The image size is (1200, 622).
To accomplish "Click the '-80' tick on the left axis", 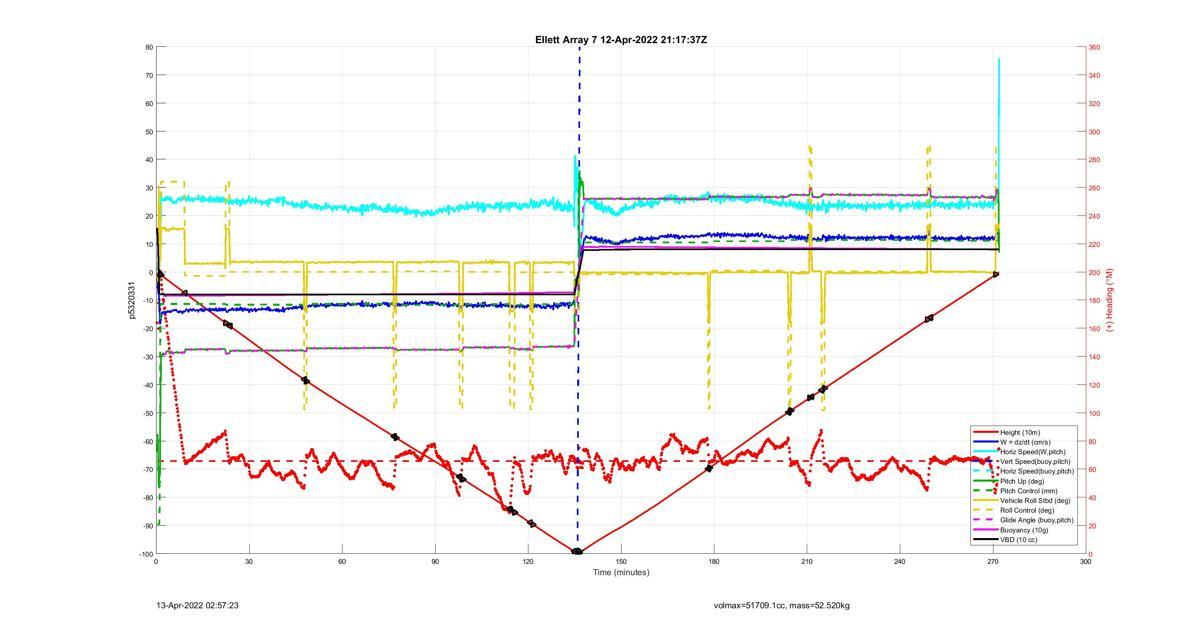I will click(147, 498).
